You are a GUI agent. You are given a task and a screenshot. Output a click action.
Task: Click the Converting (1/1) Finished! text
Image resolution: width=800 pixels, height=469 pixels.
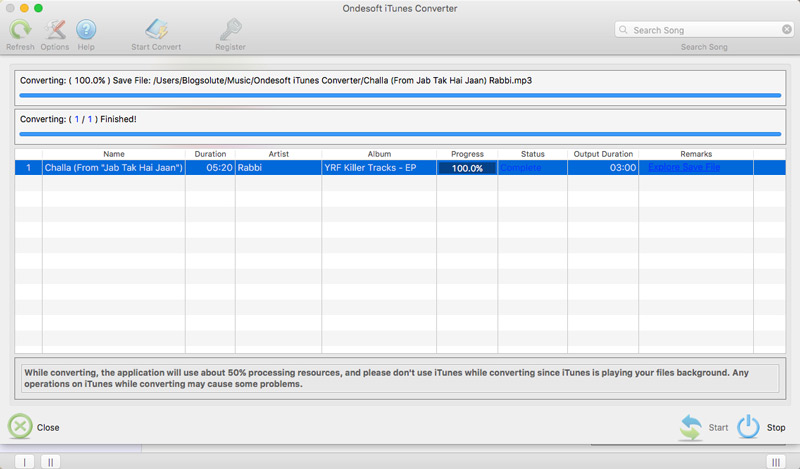click(x=78, y=119)
